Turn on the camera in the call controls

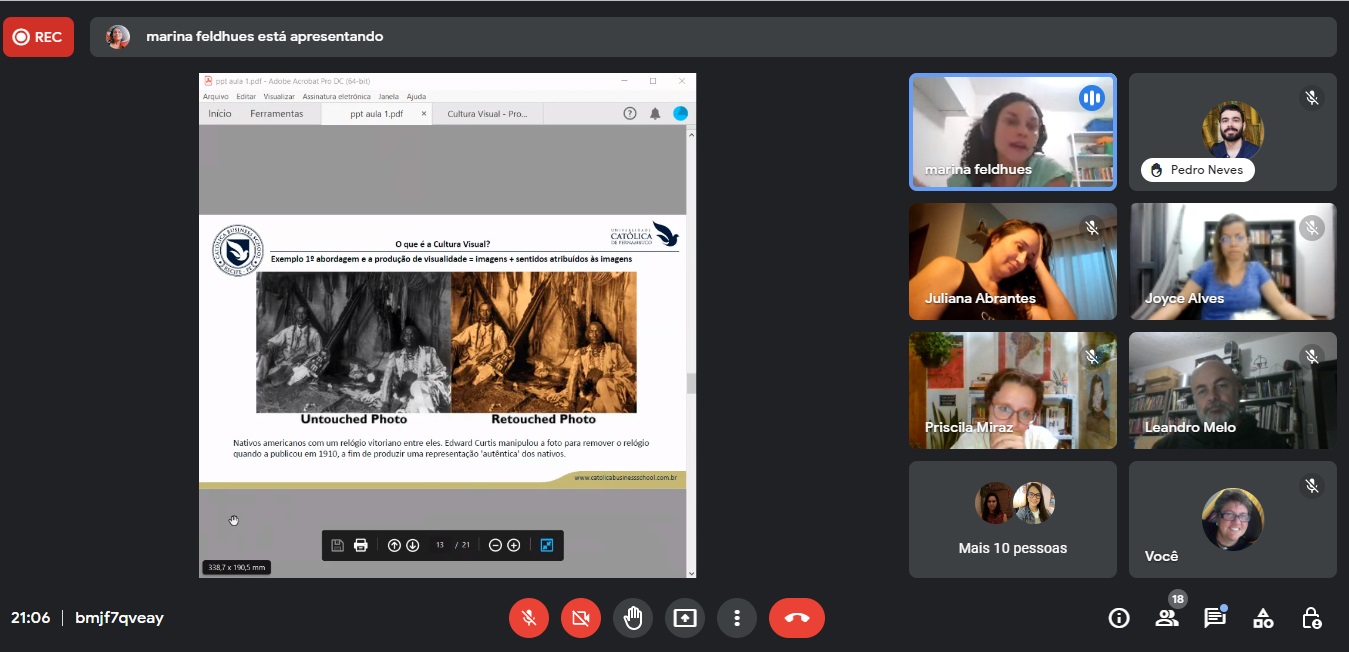tap(581, 618)
